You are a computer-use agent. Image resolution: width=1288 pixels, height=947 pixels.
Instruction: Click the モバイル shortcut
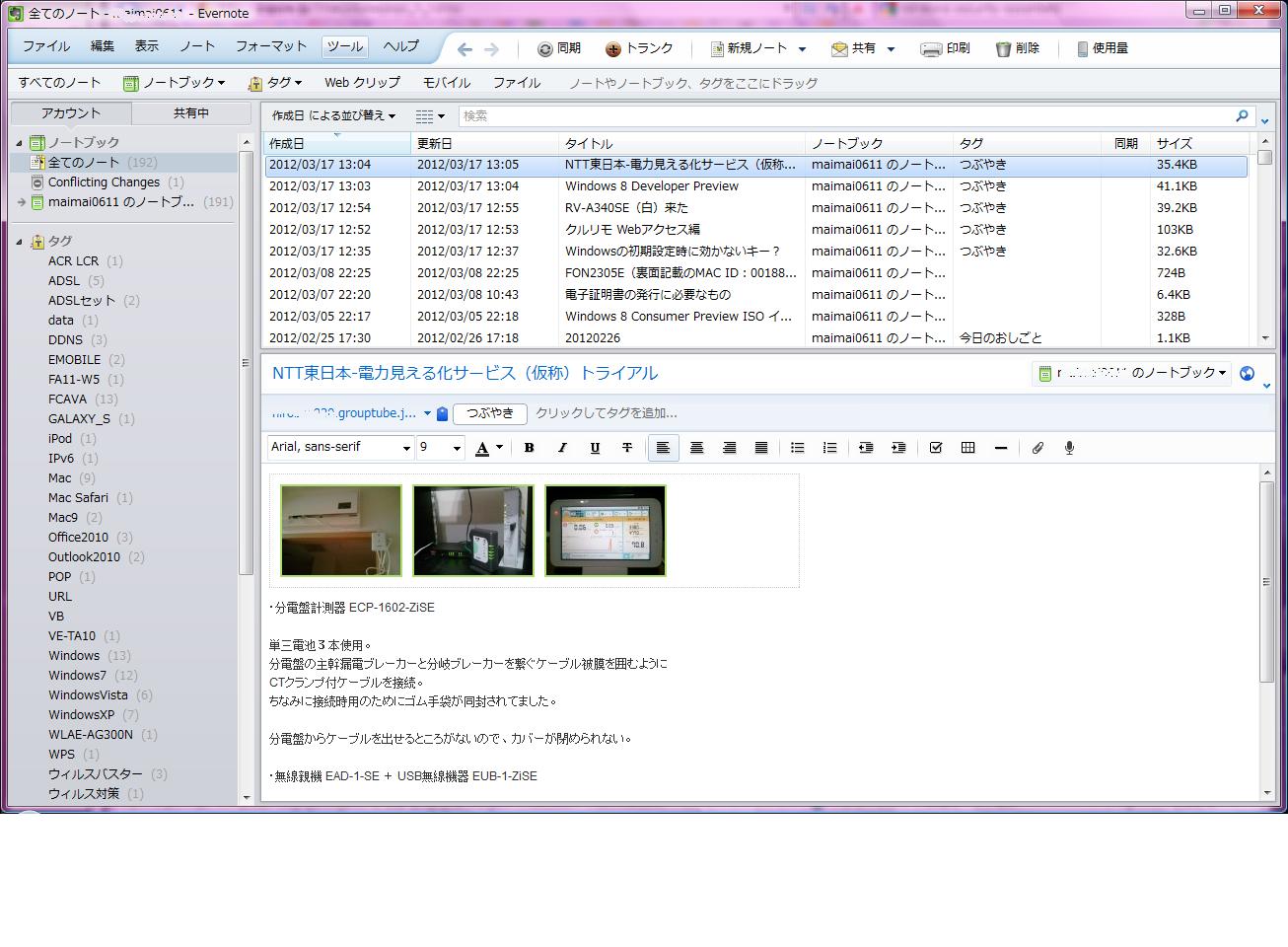pos(447,83)
